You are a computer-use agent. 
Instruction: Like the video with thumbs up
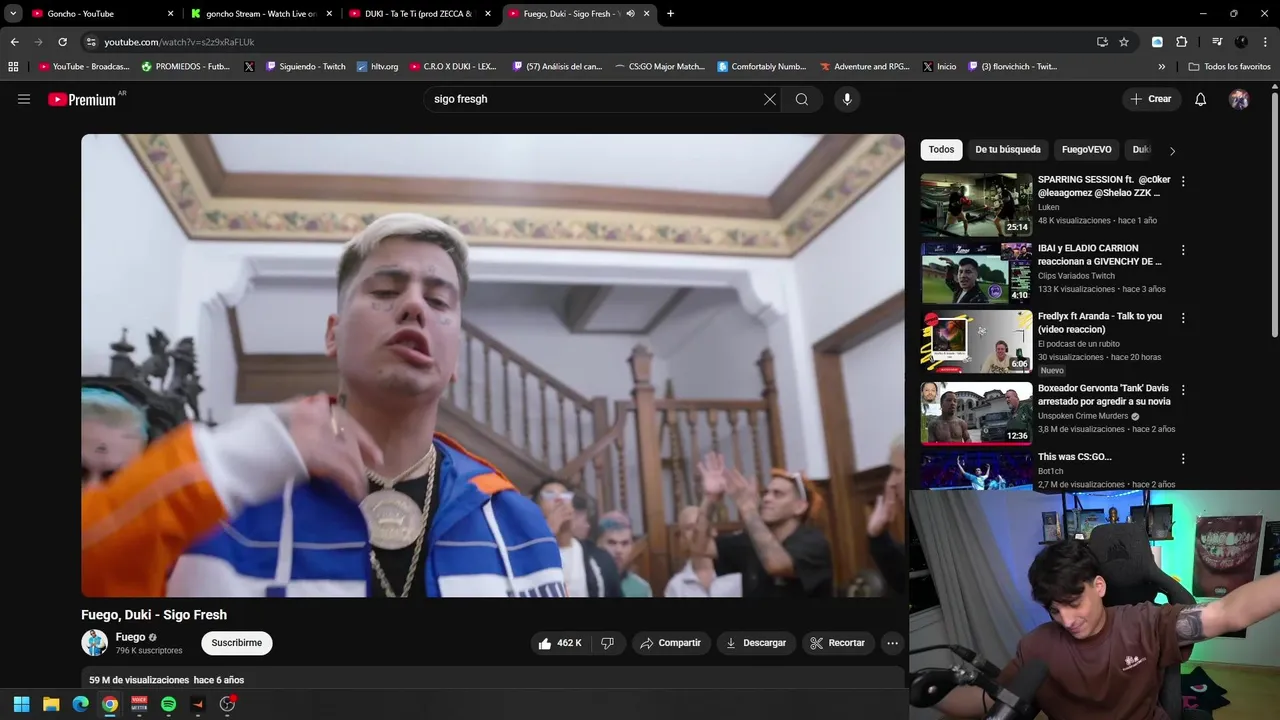[x=560, y=643]
